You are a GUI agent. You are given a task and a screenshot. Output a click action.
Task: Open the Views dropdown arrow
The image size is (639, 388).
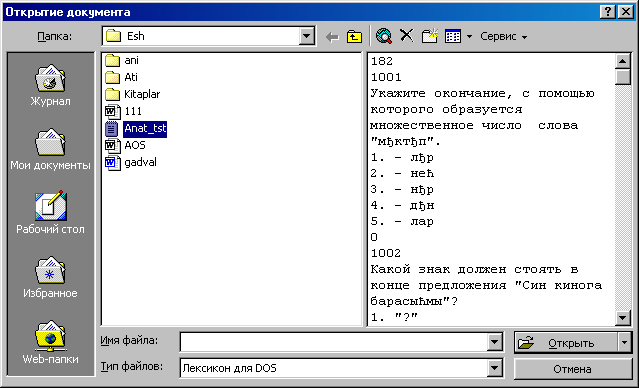click(469, 37)
